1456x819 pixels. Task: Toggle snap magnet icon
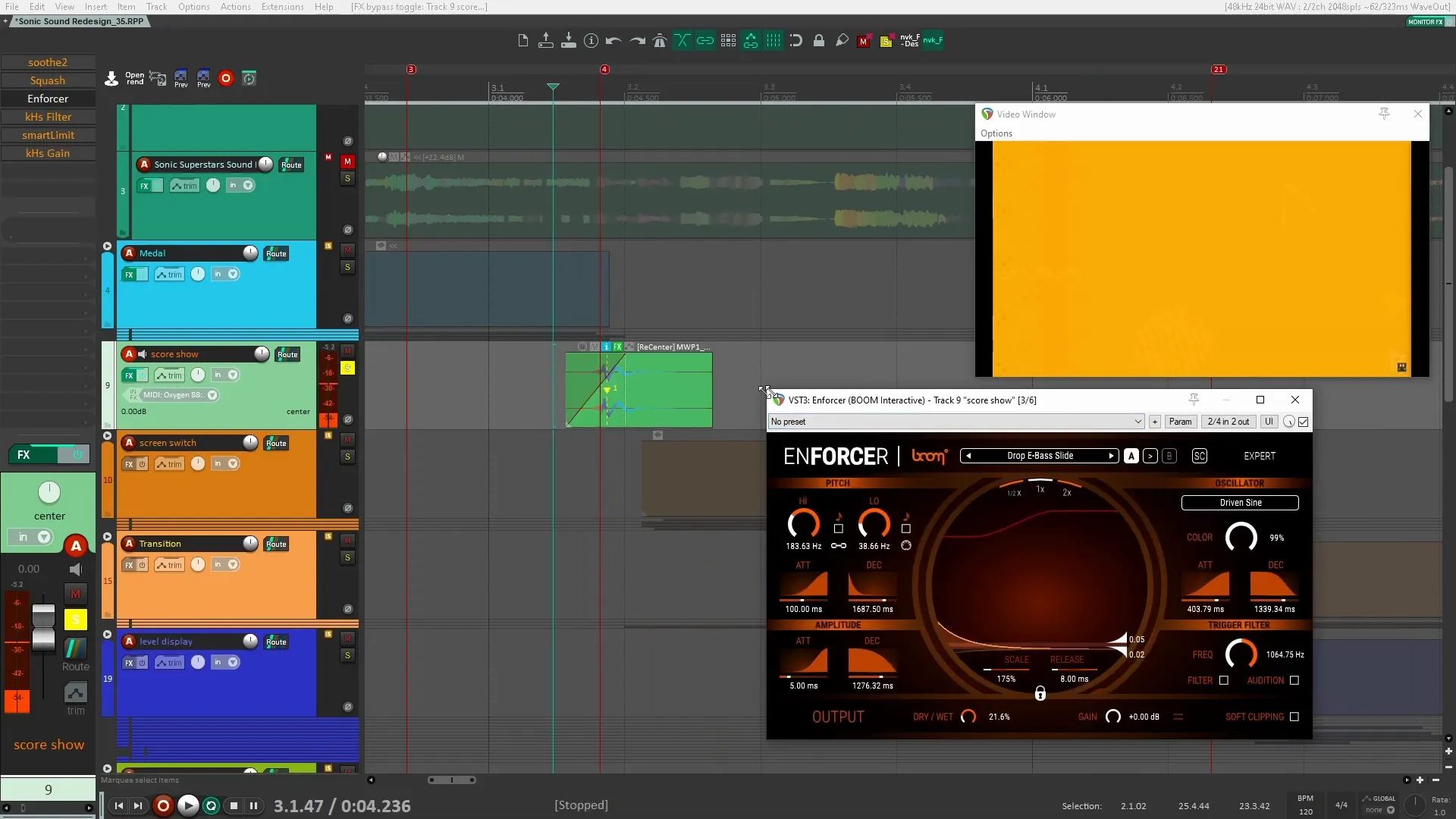pyautogui.click(x=795, y=41)
